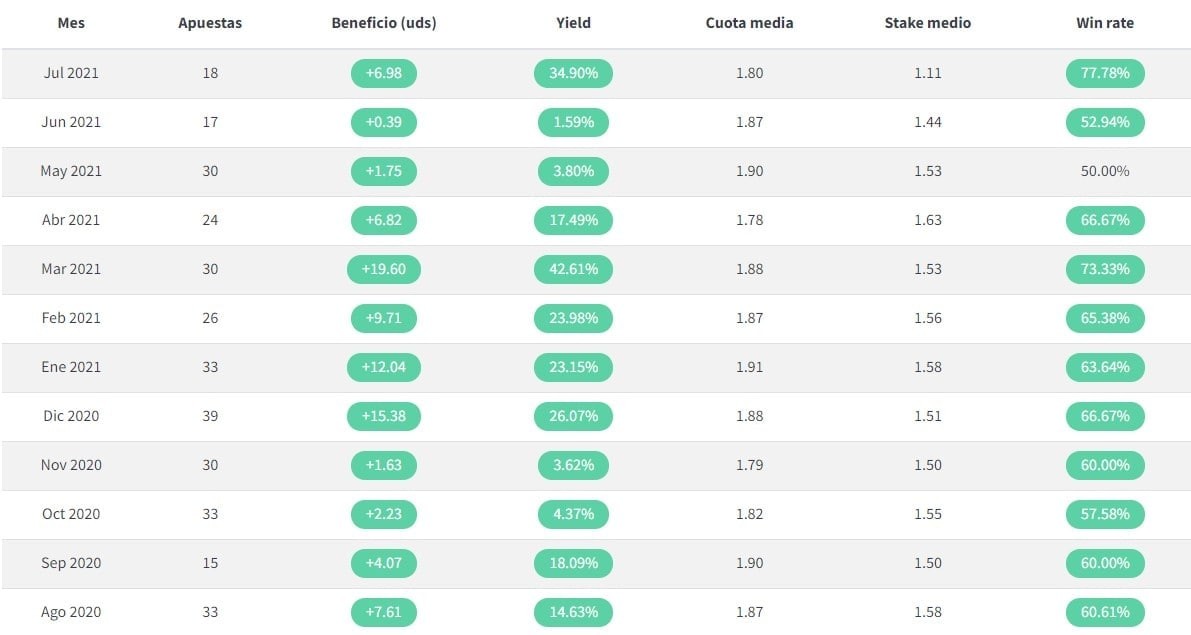Select the Mar 2021 month entry
The width and height of the screenshot is (1191, 635).
pyautogui.click(x=71, y=269)
